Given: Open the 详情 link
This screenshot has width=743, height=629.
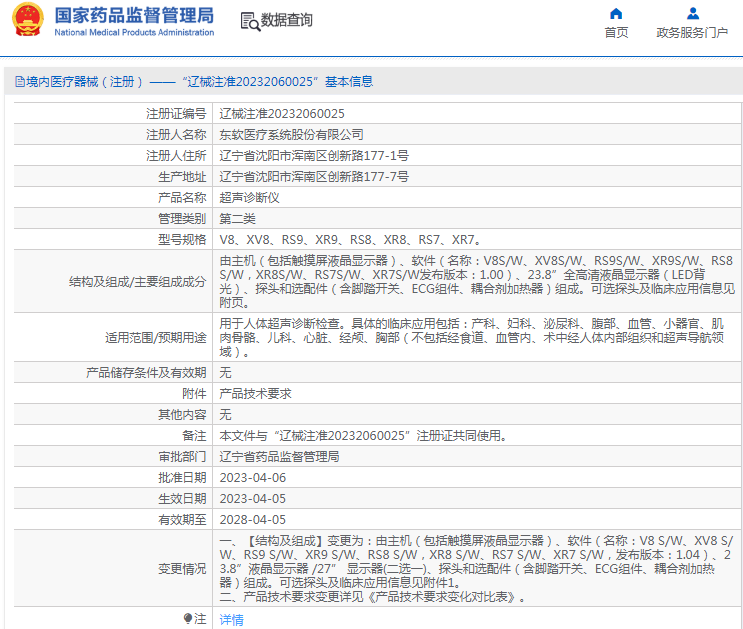Looking at the screenshot, I should (x=231, y=620).
